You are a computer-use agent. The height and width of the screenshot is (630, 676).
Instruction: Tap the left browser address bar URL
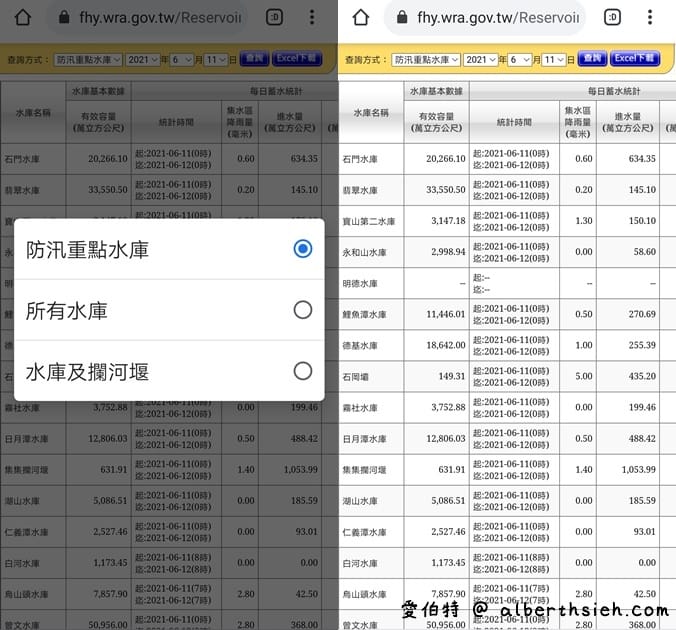[x=160, y=18]
